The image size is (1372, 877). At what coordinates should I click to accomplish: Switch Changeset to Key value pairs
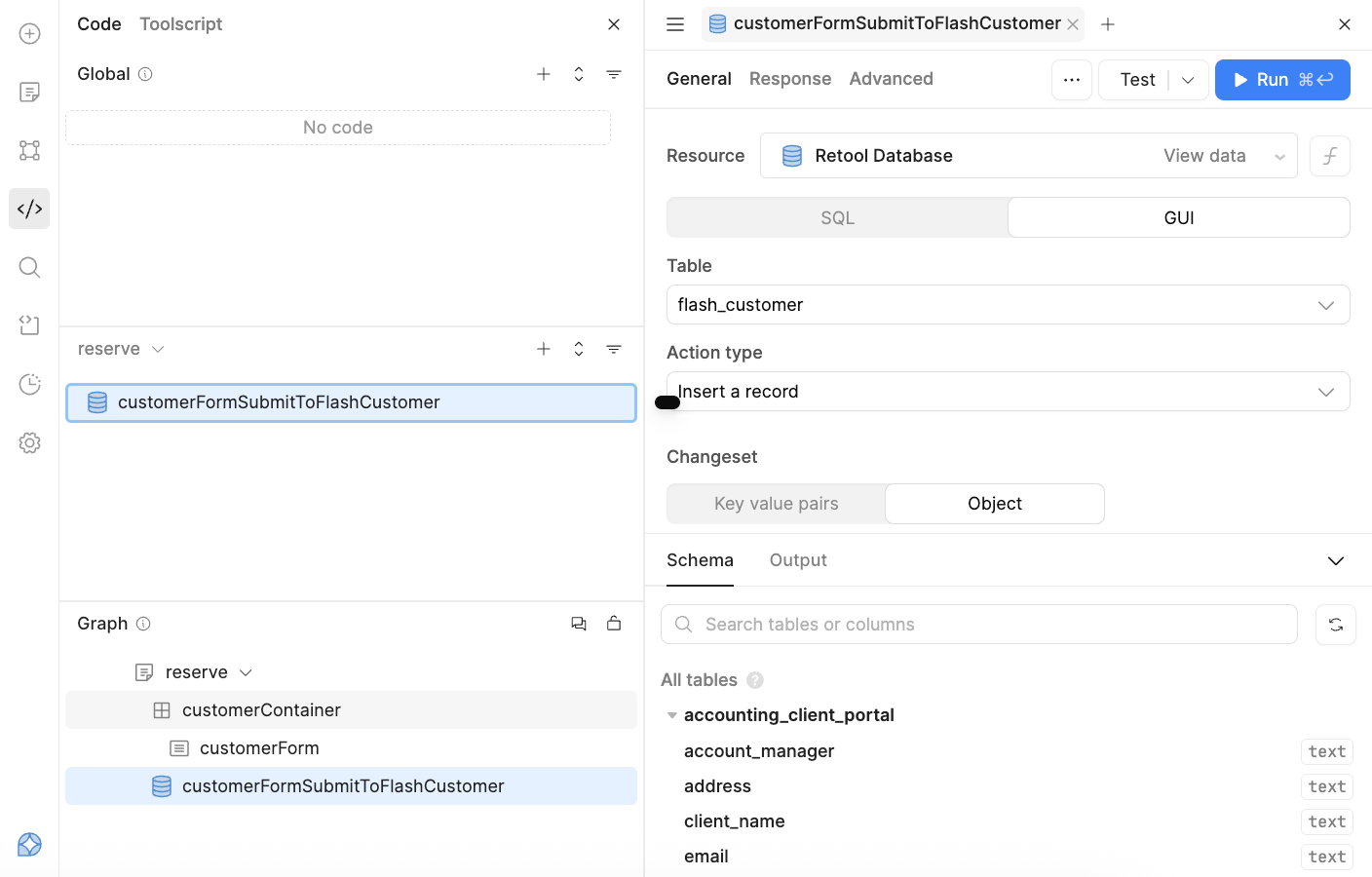(x=776, y=504)
